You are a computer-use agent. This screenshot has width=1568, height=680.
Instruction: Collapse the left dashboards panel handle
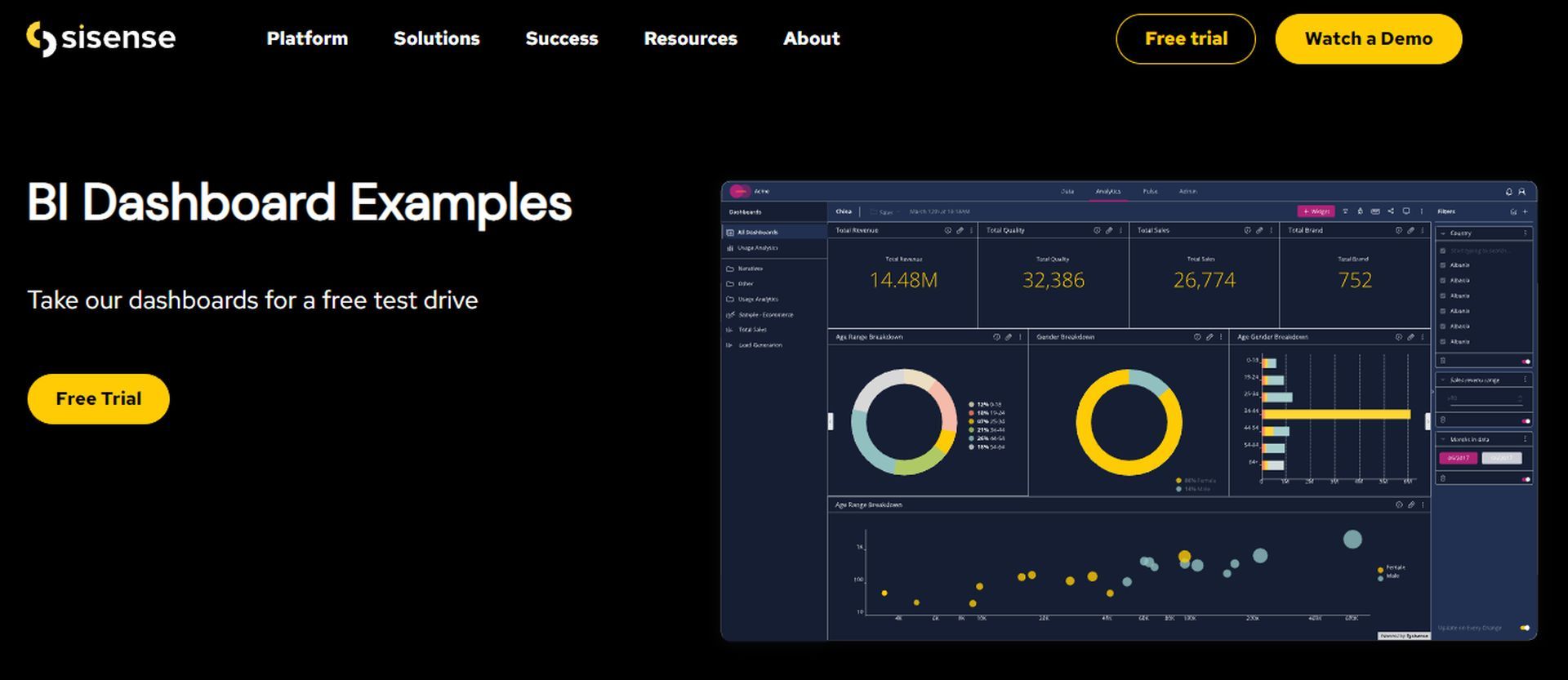[x=831, y=421]
